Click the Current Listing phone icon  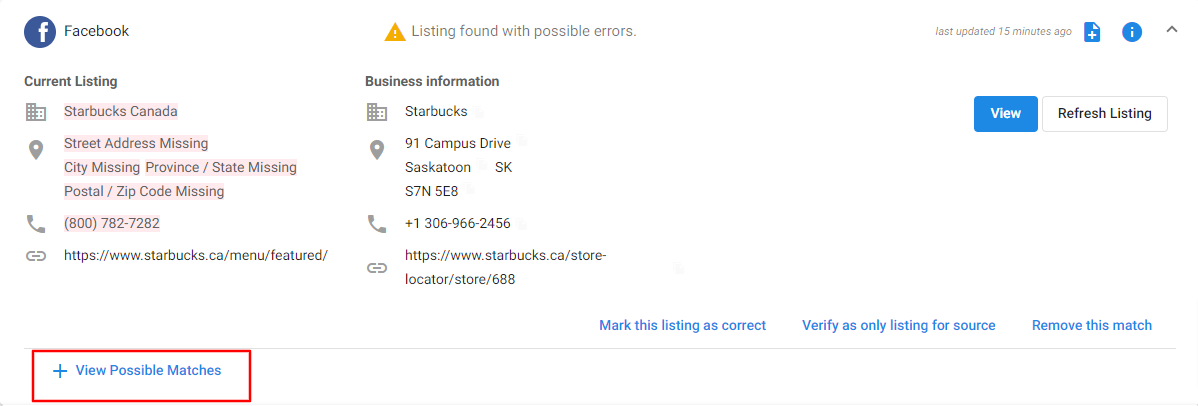pos(36,223)
